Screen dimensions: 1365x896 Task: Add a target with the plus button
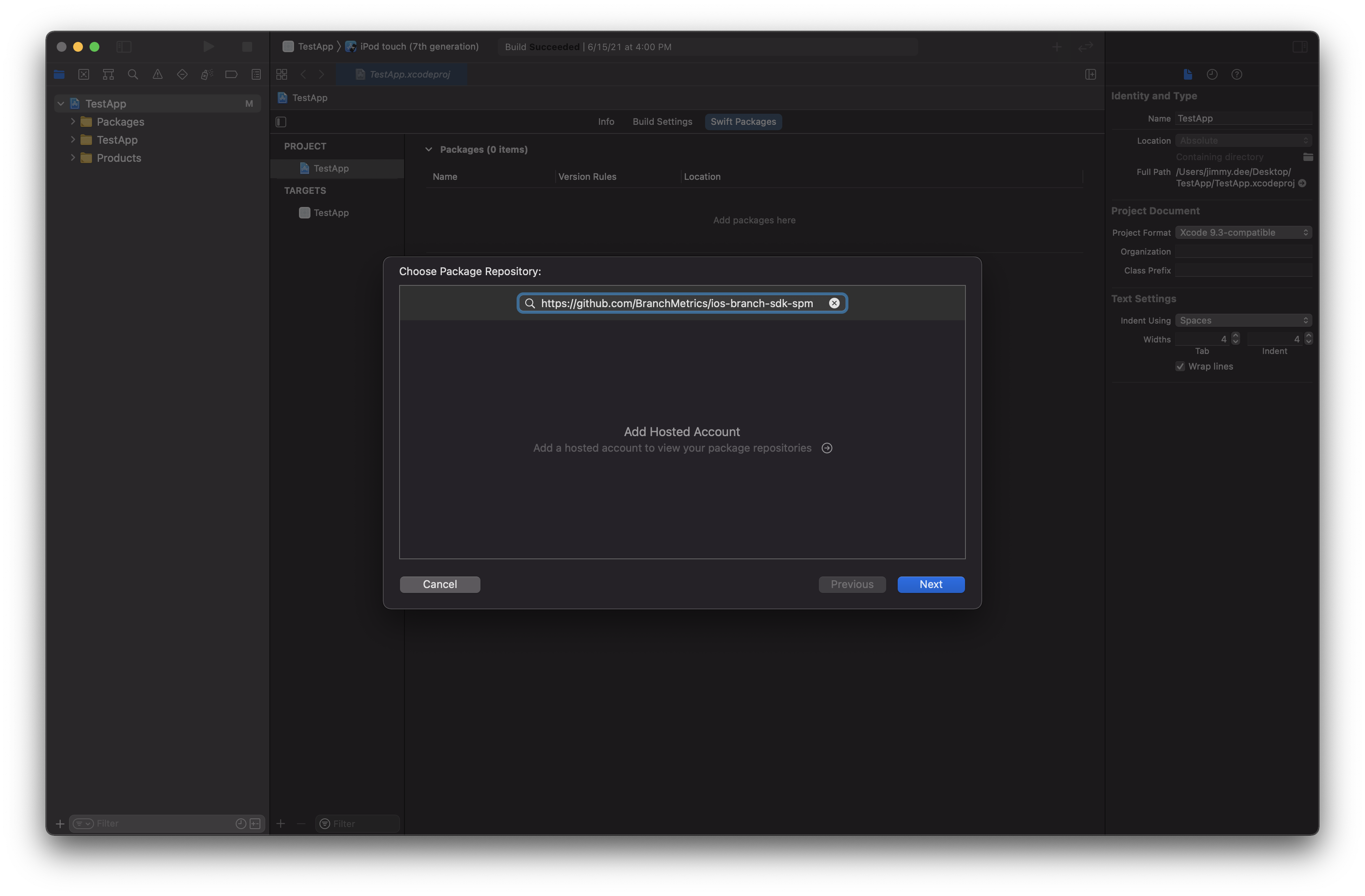pos(280,824)
